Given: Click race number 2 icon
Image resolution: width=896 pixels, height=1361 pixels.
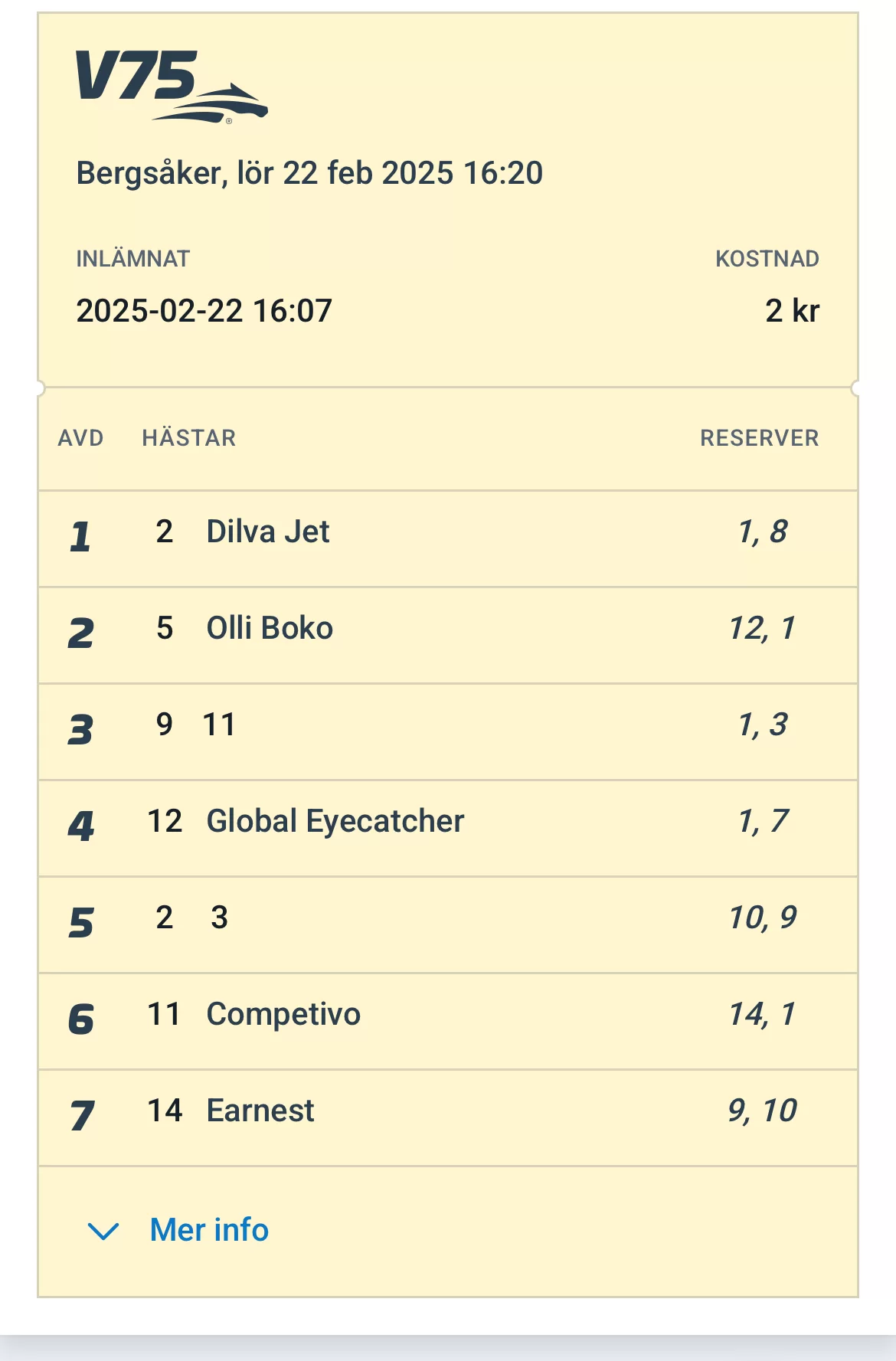Looking at the screenshot, I should coord(81,633).
